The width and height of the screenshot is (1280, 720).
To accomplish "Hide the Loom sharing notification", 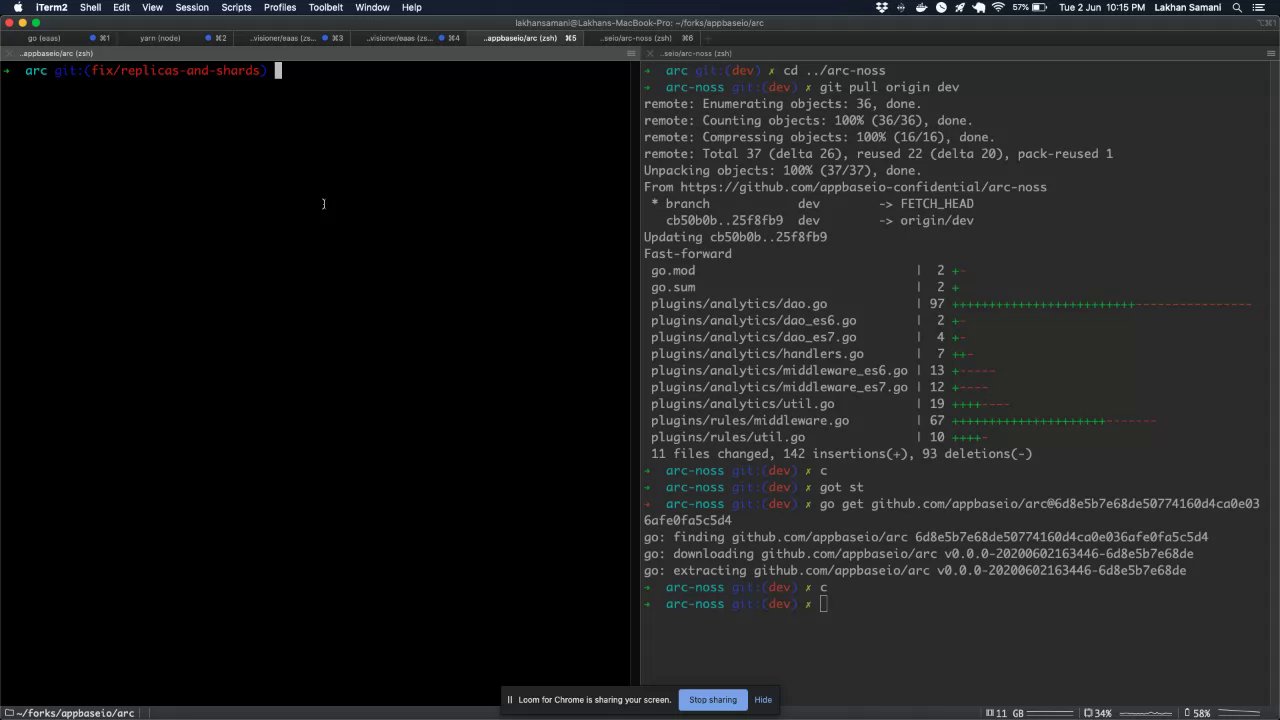I will (x=763, y=700).
